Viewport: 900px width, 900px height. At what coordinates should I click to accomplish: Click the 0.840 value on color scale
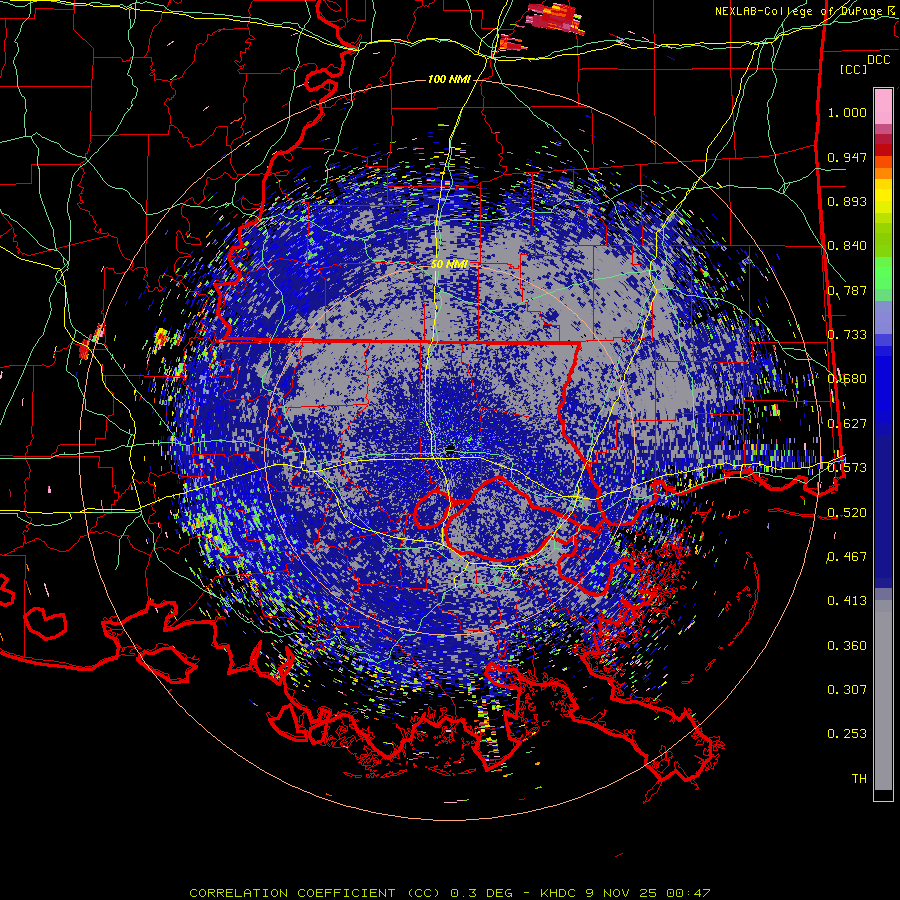[847, 246]
